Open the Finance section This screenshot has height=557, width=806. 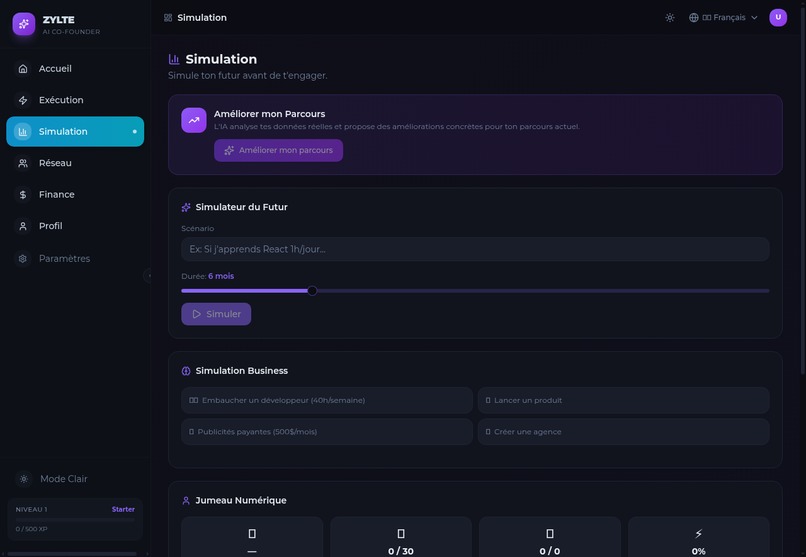(75, 194)
